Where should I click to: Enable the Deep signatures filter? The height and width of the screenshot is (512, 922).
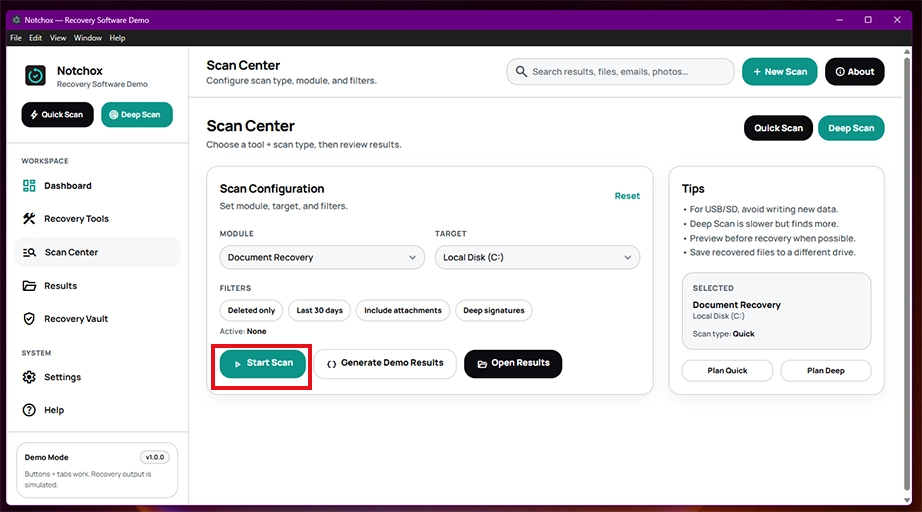[493, 310]
